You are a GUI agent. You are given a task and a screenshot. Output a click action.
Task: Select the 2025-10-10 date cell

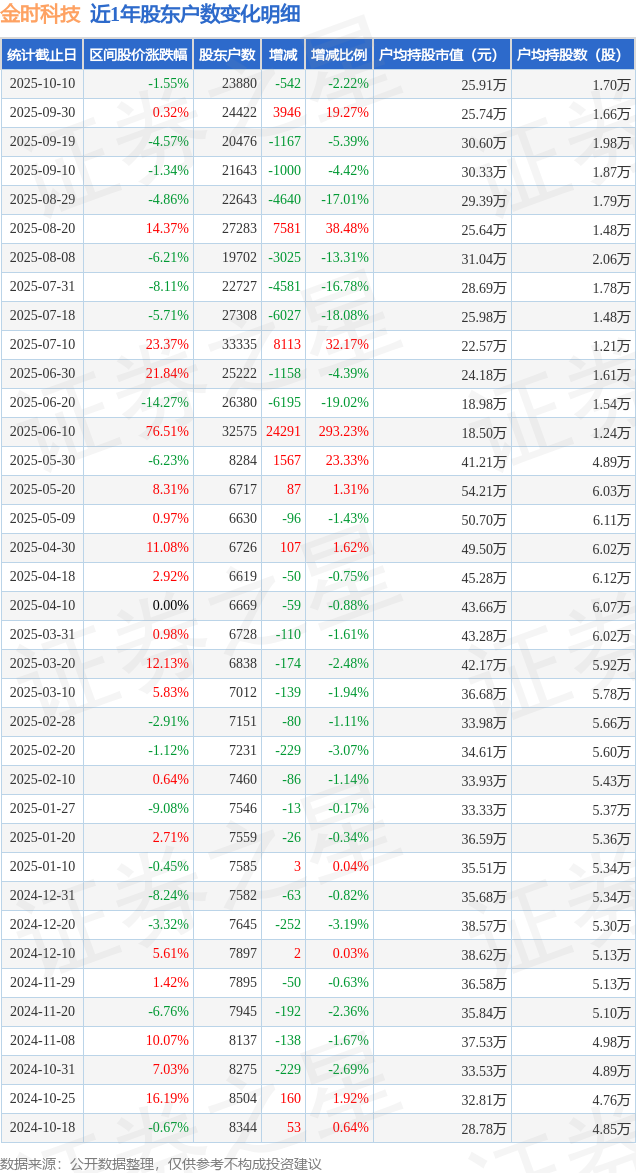click(42, 84)
